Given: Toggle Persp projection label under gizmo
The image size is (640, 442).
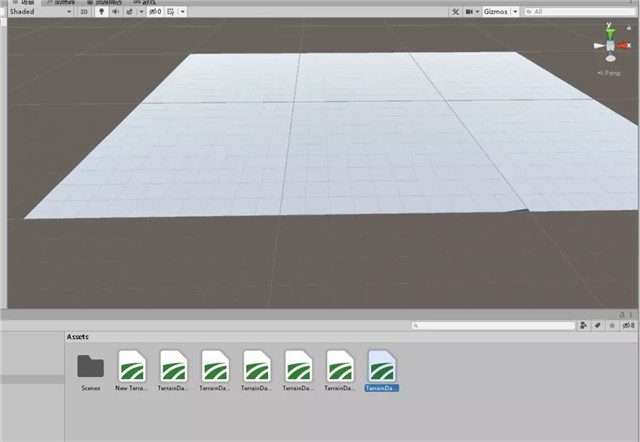Looking at the screenshot, I should 610,73.
